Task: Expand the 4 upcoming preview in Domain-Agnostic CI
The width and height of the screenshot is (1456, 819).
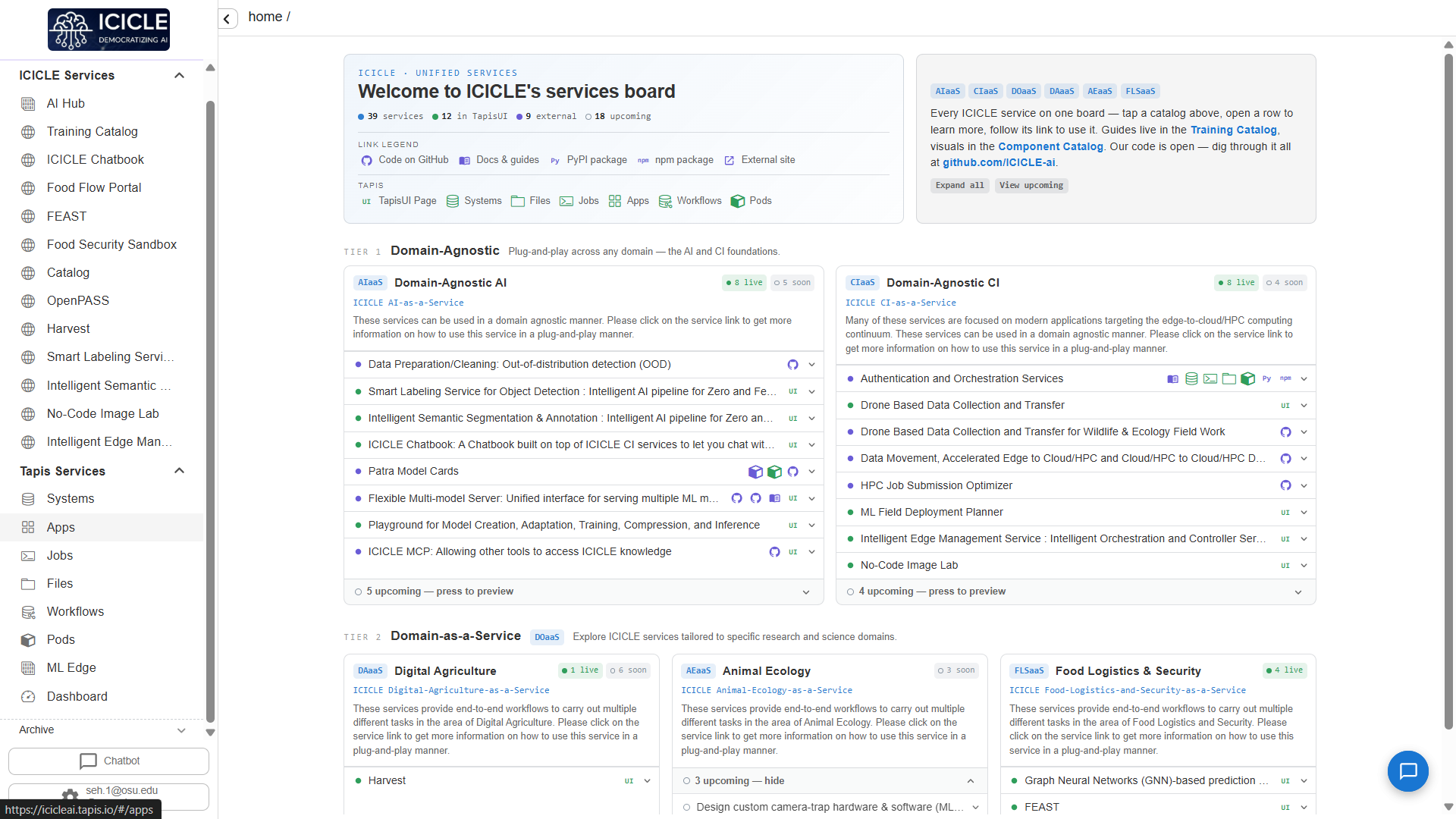Action: click(1075, 591)
